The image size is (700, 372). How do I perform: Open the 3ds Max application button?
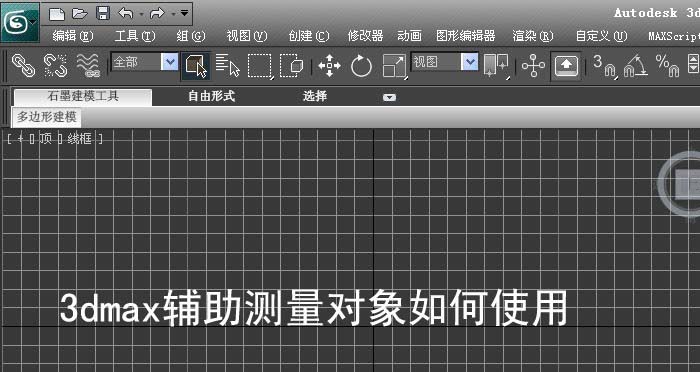click(x=20, y=22)
